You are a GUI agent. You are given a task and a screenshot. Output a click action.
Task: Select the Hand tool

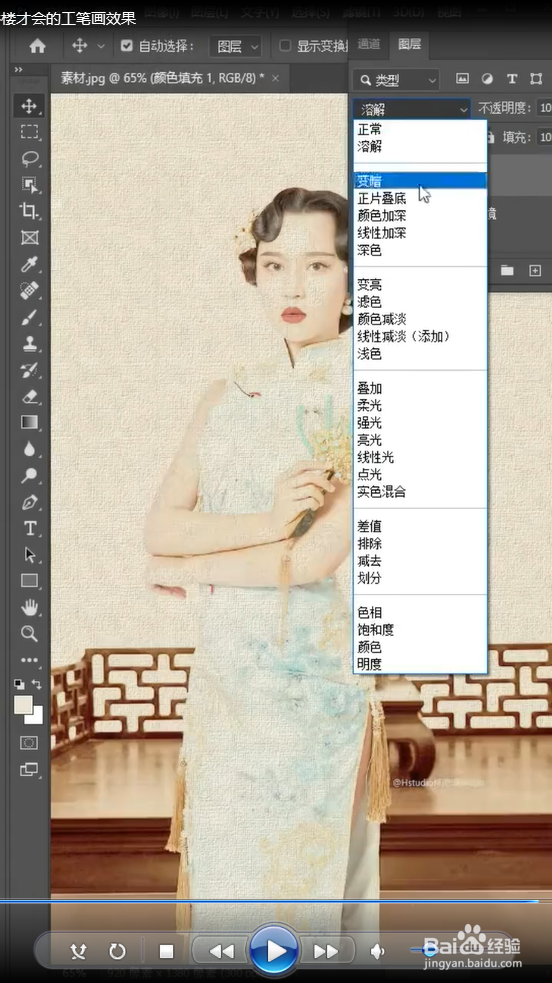pyautogui.click(x=29, y=607)
